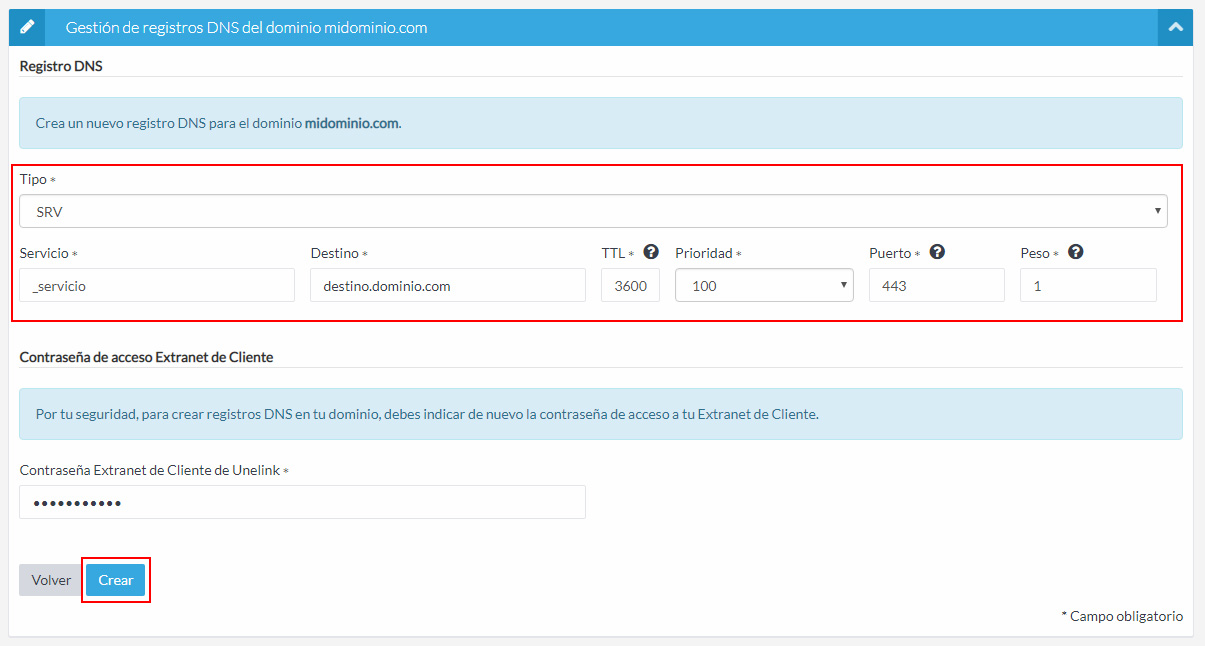Show help for the TTL field

651,252
